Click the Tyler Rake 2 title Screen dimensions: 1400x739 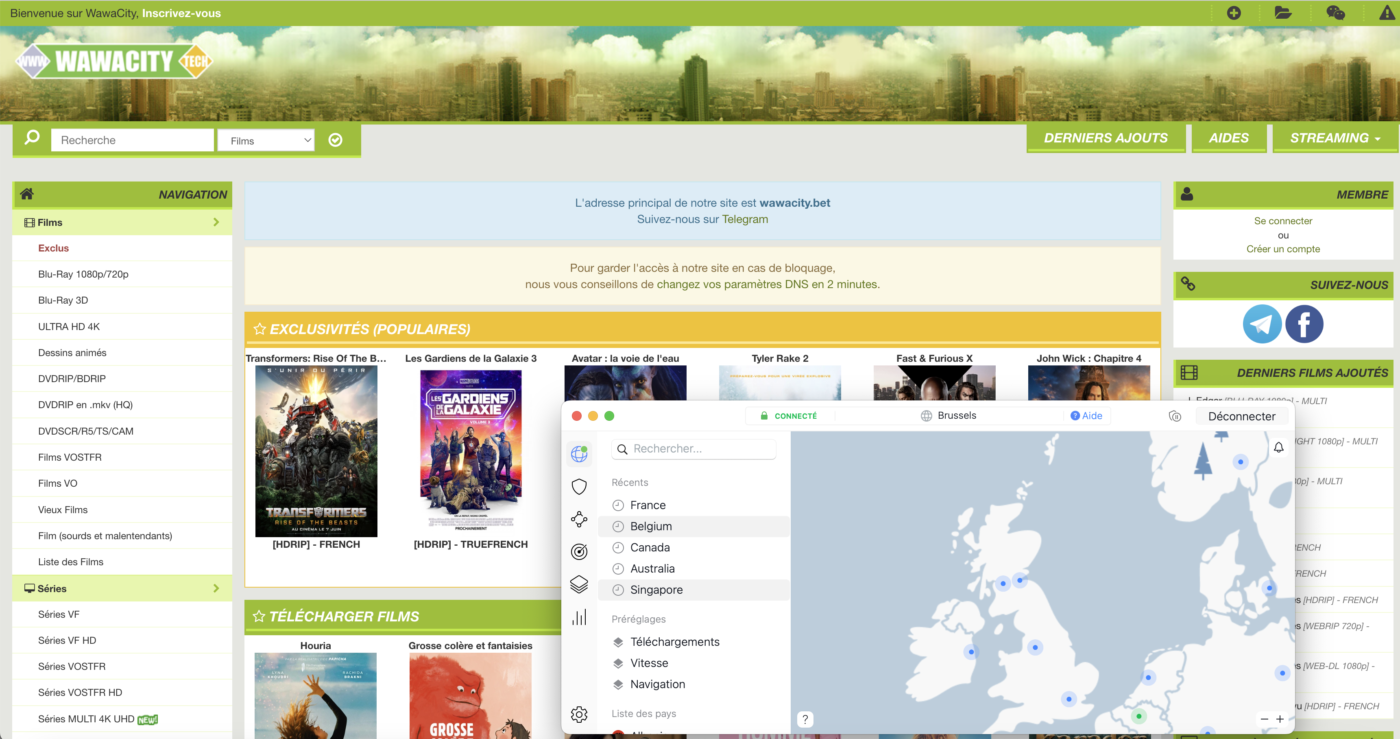click(780, 358)
